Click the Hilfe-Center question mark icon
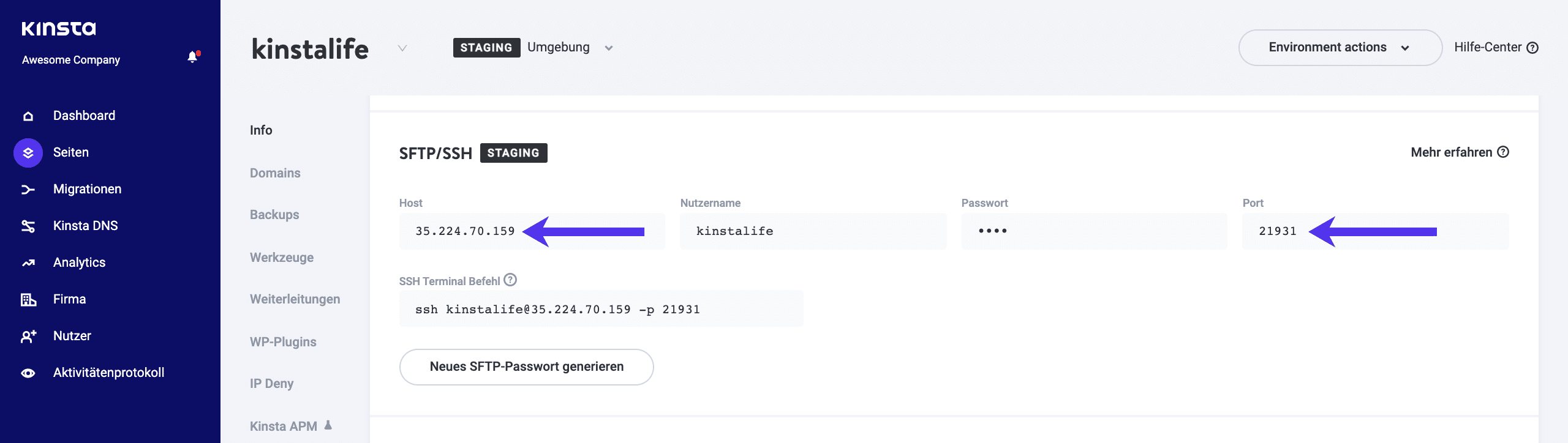Image resolution: width=1568 pixels, height=443 pixels. click(x=1532, y=48)
